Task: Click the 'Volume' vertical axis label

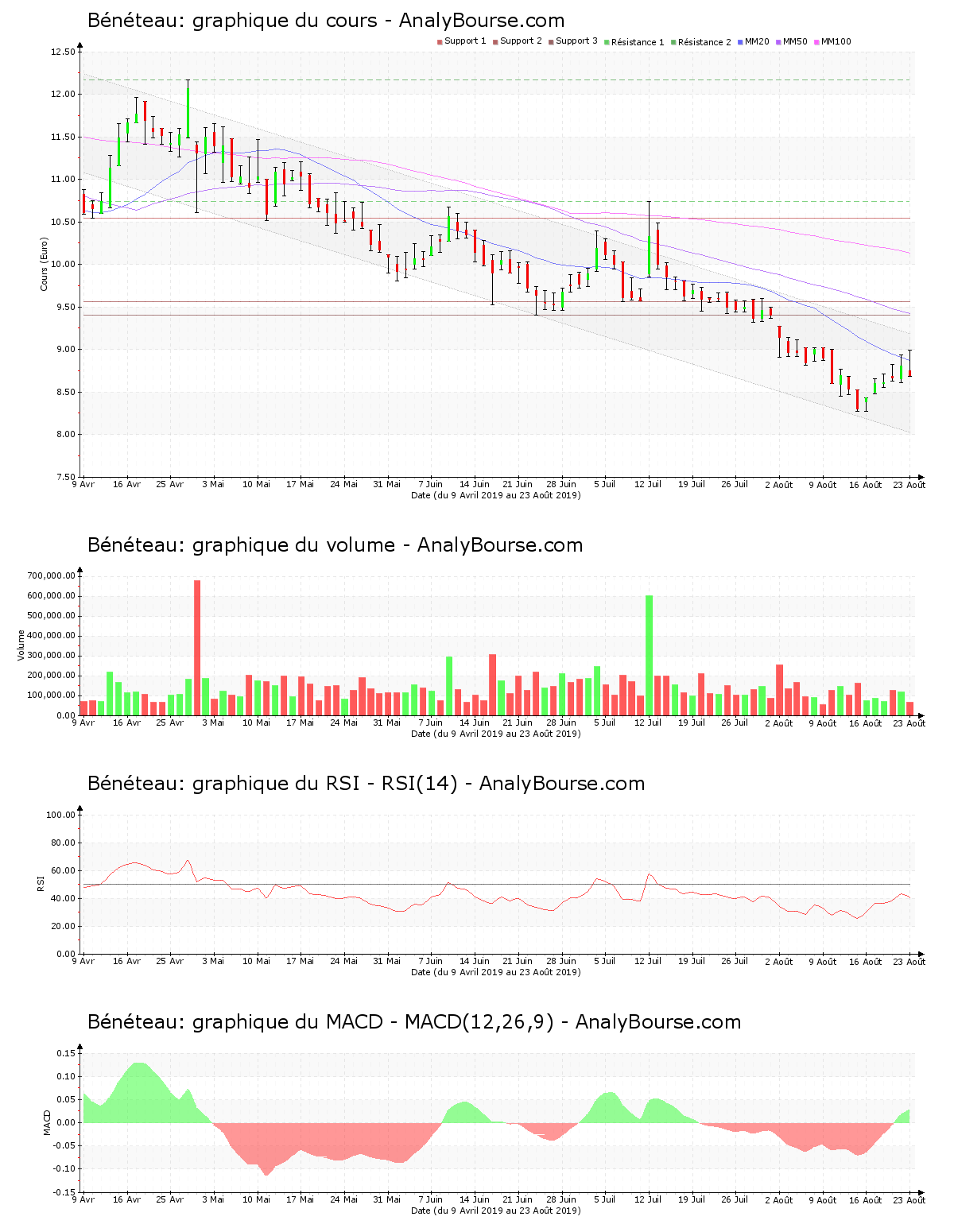Action: pyautogui.click(x=21, y=645)
